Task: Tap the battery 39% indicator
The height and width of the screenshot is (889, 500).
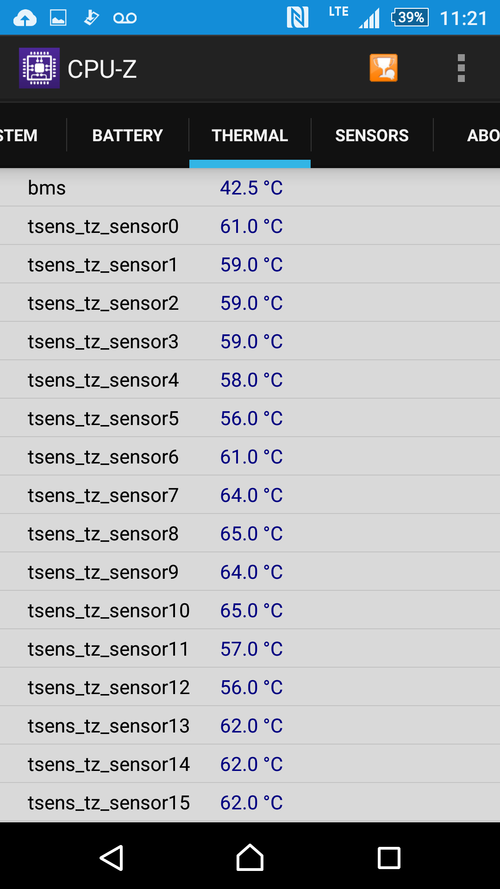Action: pos(410,18)
